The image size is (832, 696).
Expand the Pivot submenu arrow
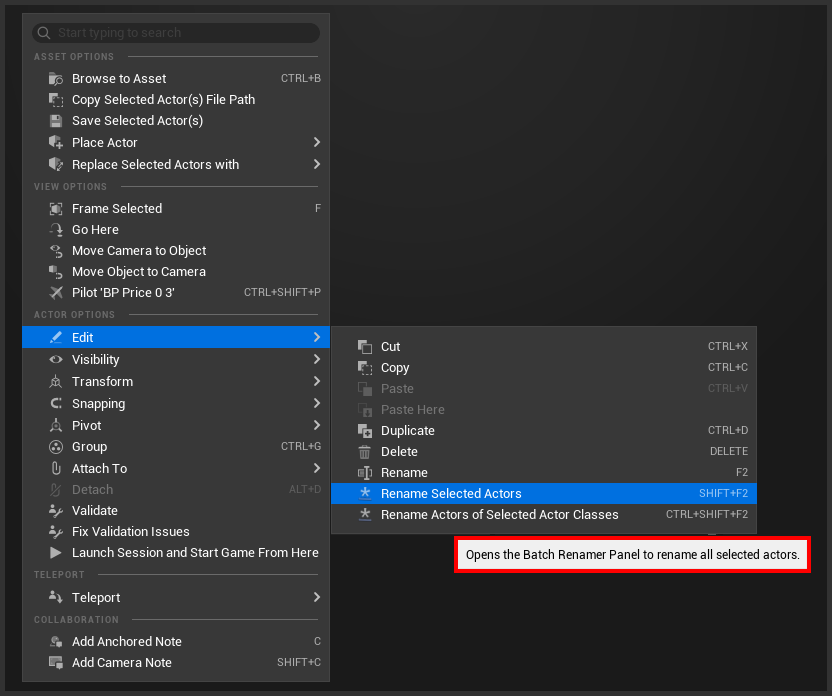pyautogui.click(x=317, y=425)
